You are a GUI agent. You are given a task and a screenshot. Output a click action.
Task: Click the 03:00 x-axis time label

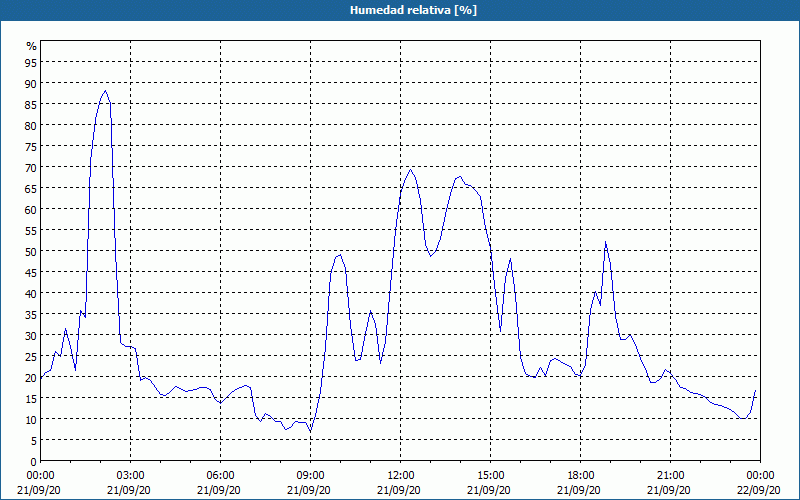coord(131,476)
